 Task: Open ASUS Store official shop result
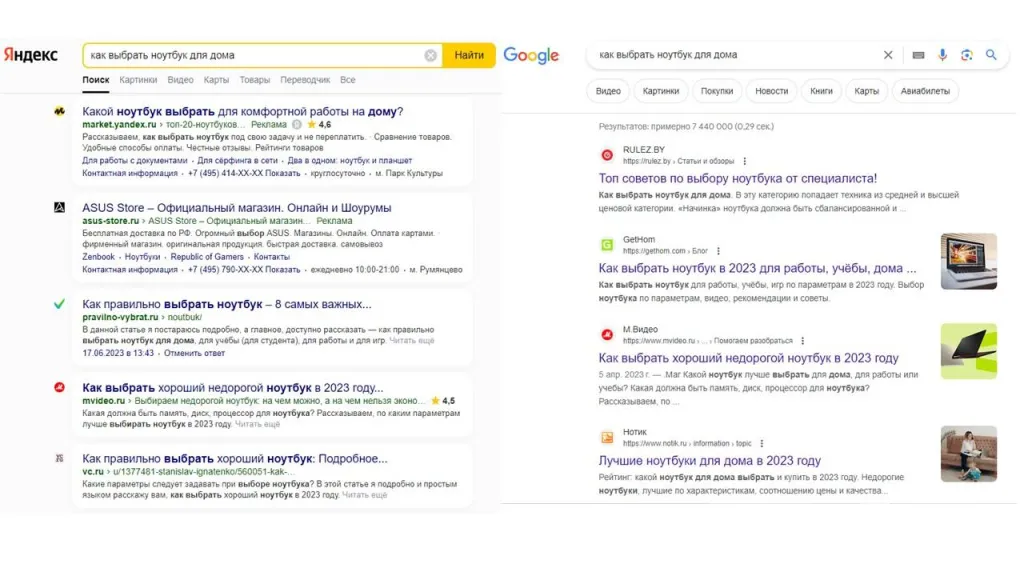[236, 208]
